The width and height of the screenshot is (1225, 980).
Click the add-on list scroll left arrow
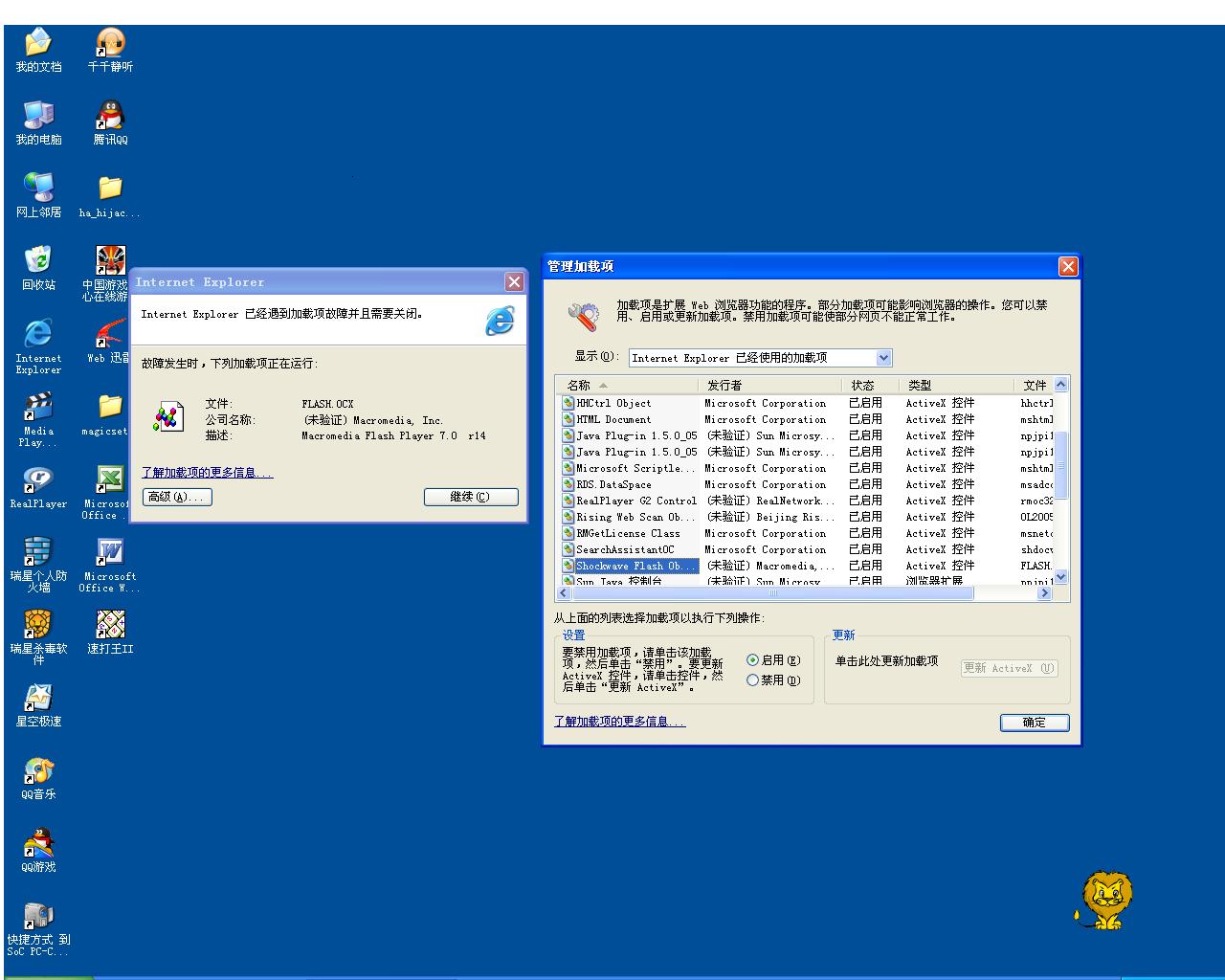[x=564, y=593]
